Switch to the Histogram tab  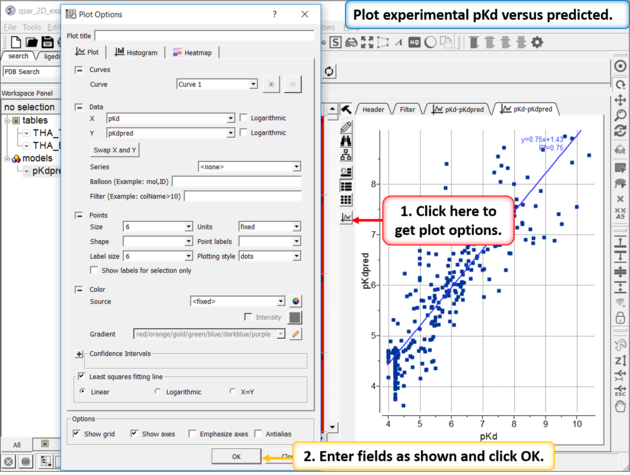(x=136, y=52)
